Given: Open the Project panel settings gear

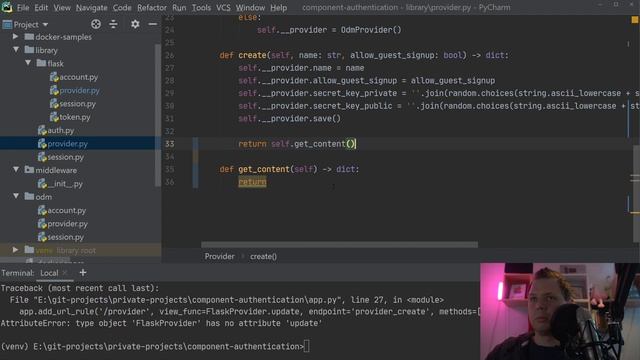Looking at the screenshot, I should tap(135, 24).
